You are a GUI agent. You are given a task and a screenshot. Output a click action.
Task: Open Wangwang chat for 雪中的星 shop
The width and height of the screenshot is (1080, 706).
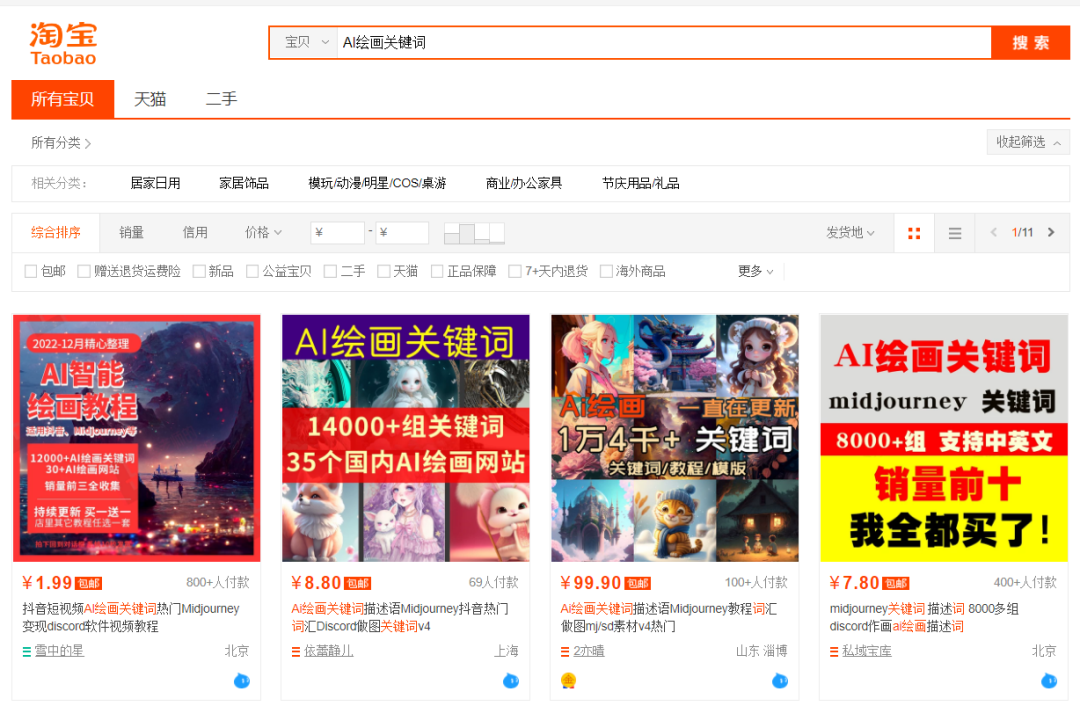[242, 681]
